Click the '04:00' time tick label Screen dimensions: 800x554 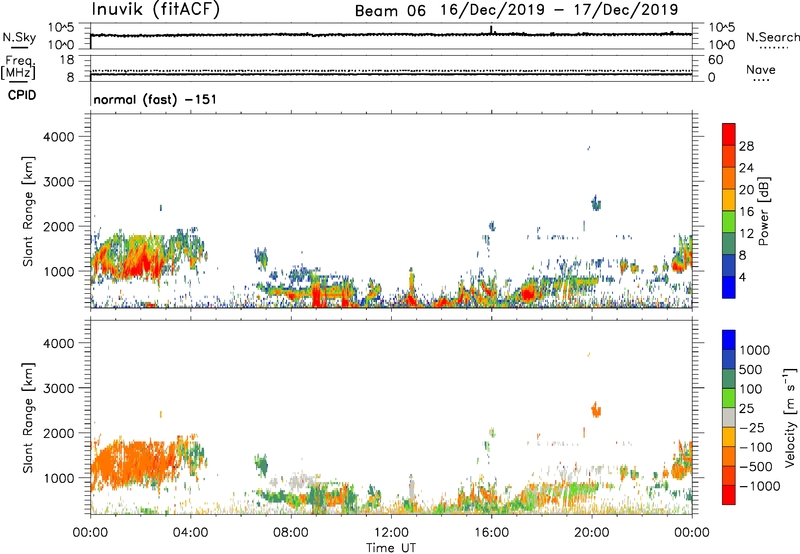[190, 533]
